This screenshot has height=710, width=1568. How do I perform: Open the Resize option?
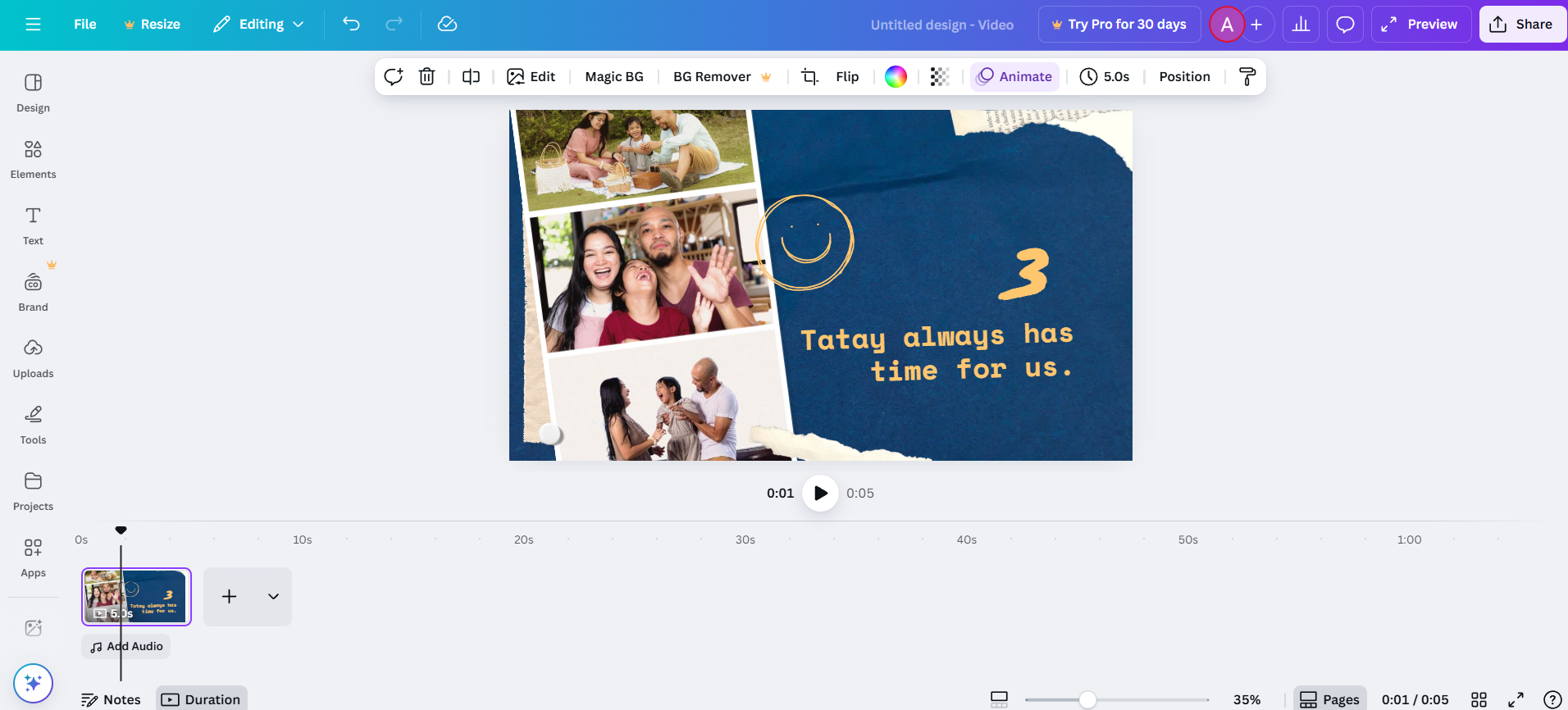pyautogui.click(x=152, y=25)
